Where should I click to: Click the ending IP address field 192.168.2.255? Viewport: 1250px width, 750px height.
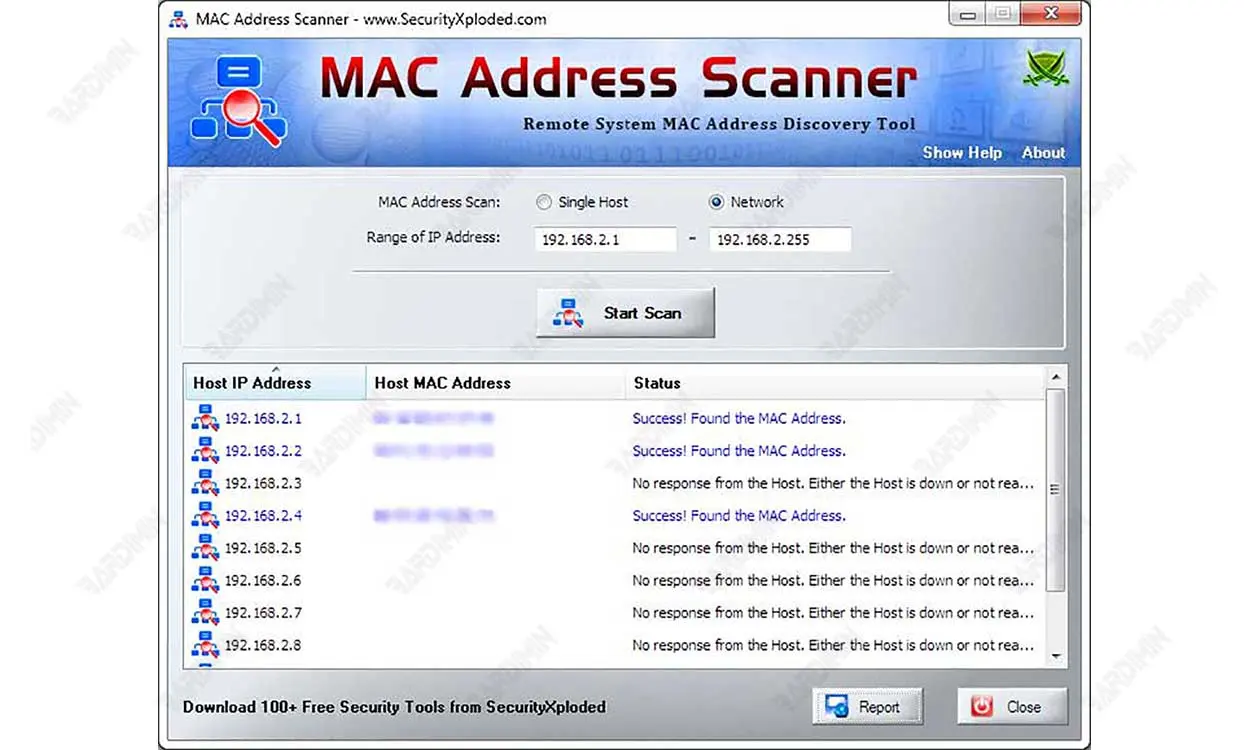click(x=780, y=240)
